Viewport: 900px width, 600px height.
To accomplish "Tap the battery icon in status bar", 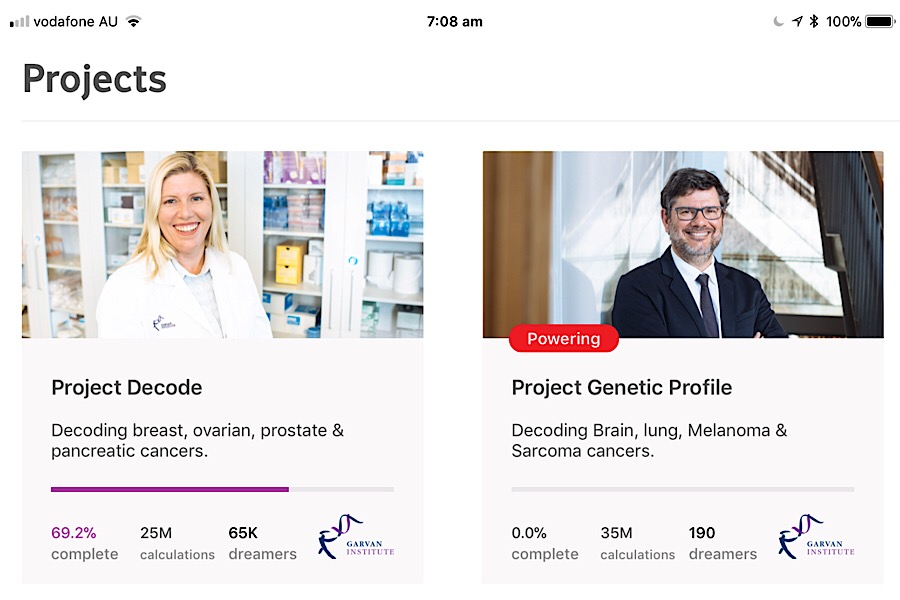I will 880,21.
